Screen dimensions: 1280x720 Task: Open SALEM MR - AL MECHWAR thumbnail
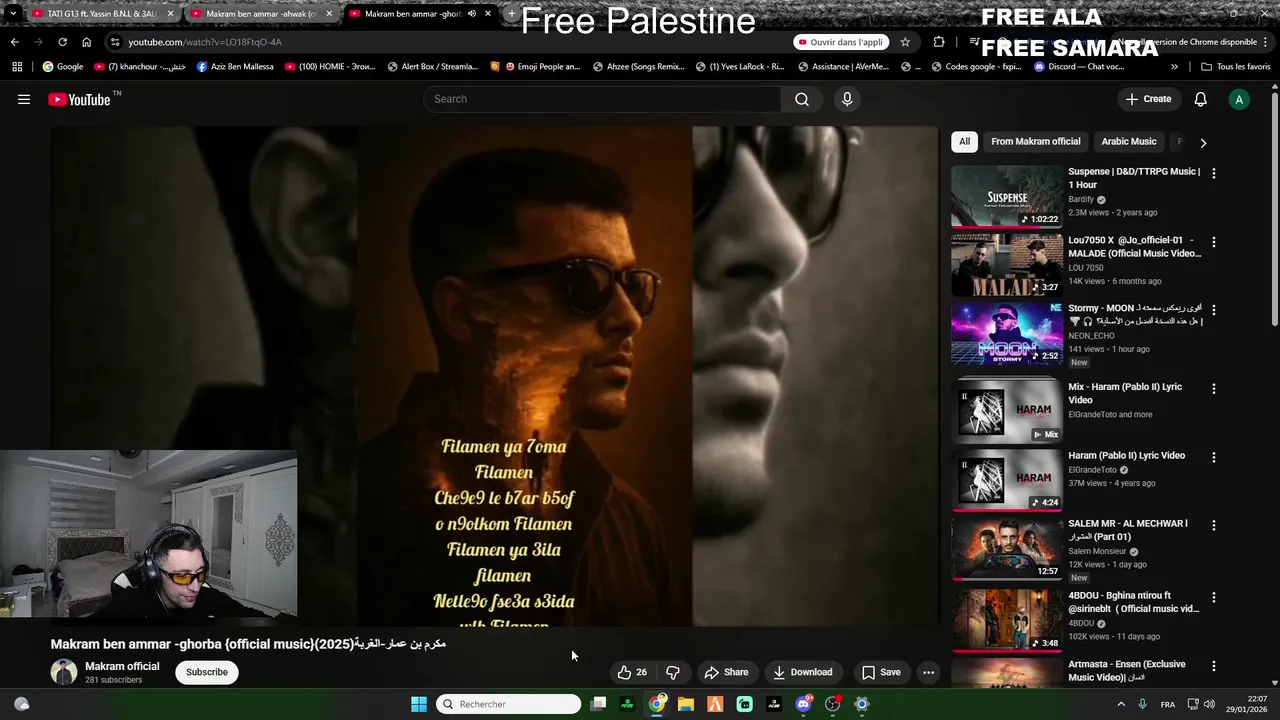[x=1007, y=548]
